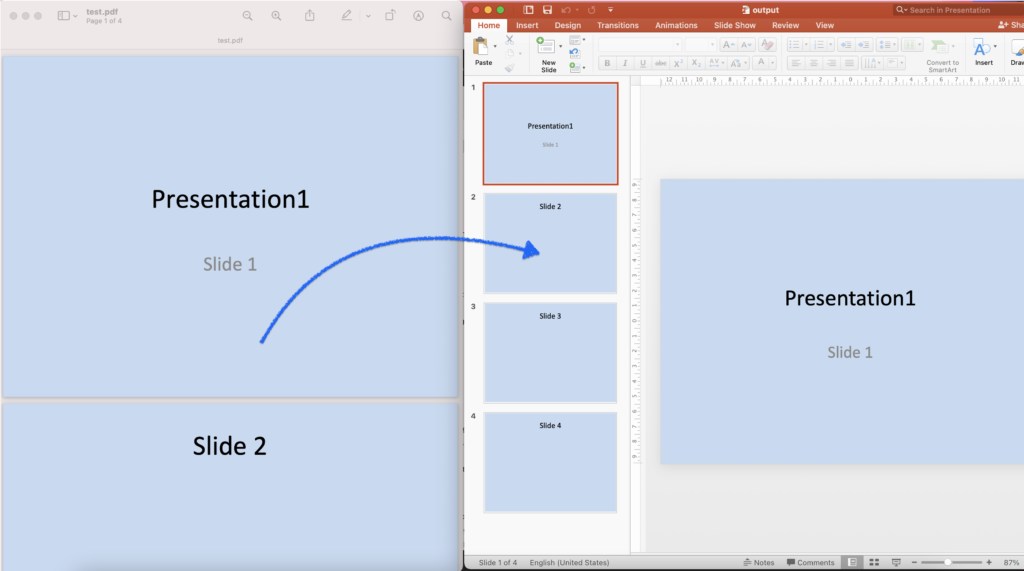
Task: Toggle underline formatting
Action: pyautogui.click(x=643, y=63)
